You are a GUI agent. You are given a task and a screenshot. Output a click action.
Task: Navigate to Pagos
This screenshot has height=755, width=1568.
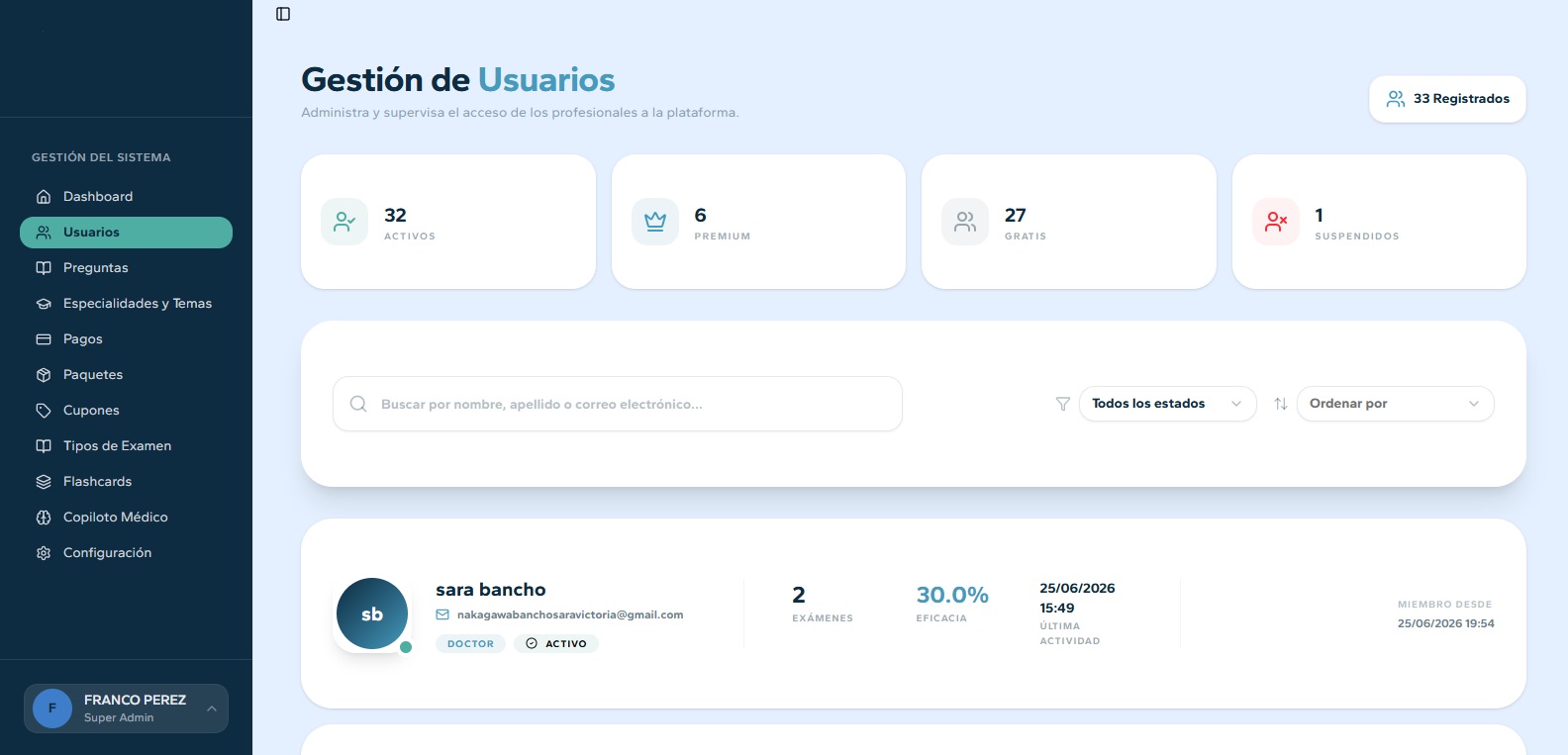click(126, 339)
